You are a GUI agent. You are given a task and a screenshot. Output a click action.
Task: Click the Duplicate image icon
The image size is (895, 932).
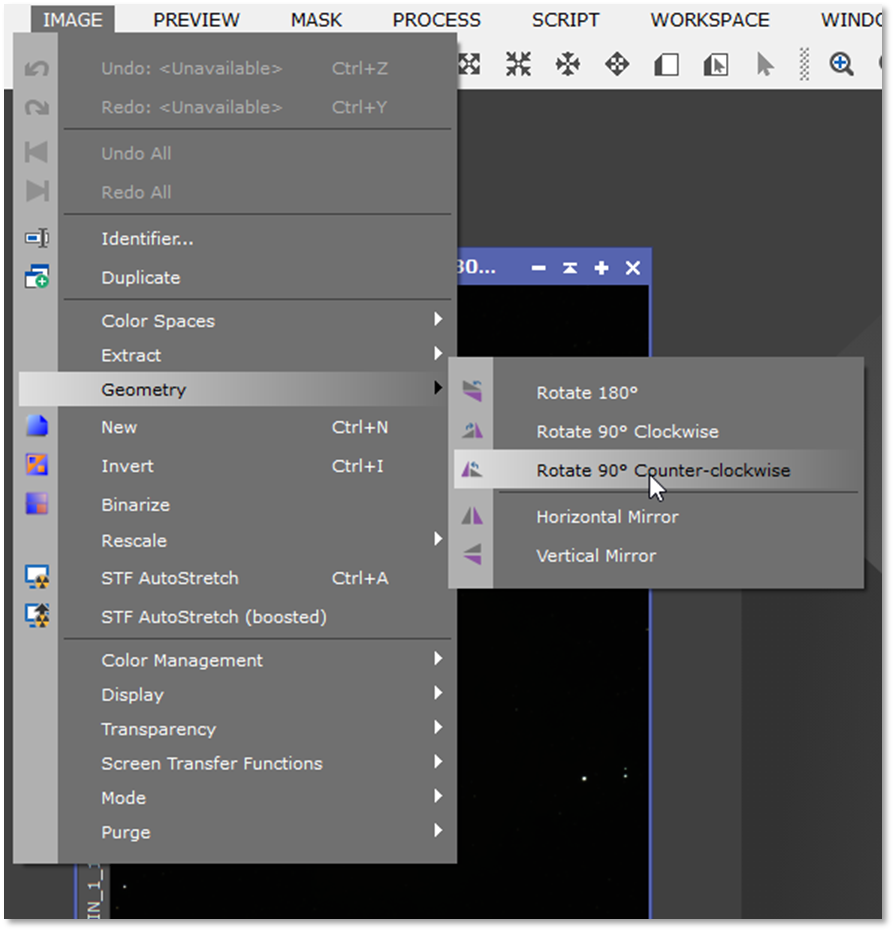[x=37, y=277]
